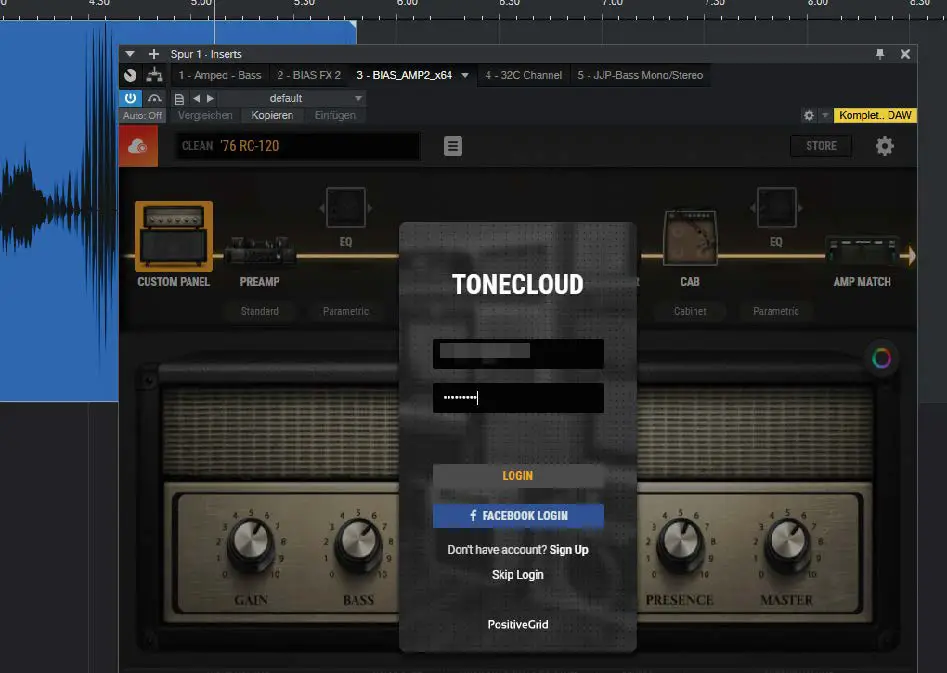Viewport: 947px width, 673px height.
Task: Open the BIAS Amp settings gear
Action: point(884,146)
